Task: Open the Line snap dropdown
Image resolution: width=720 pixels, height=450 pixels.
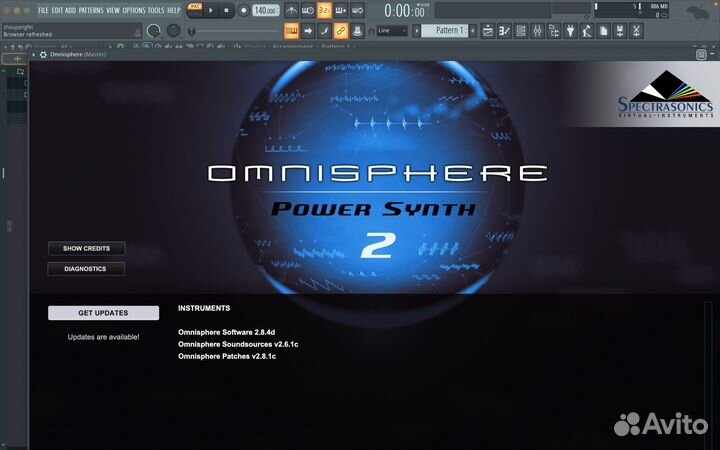Action: (392, 31)
